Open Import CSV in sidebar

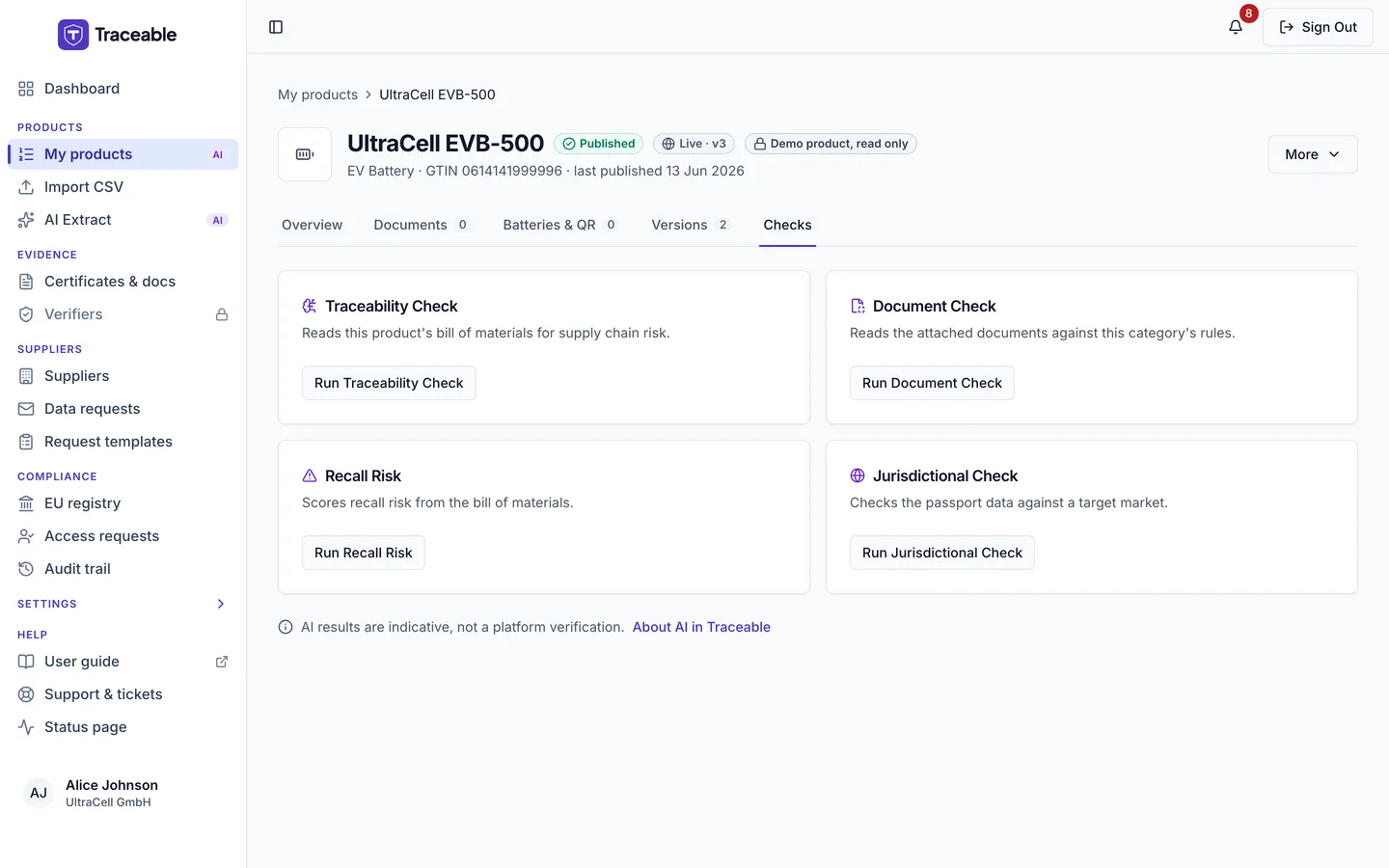(x=123, y=187)
